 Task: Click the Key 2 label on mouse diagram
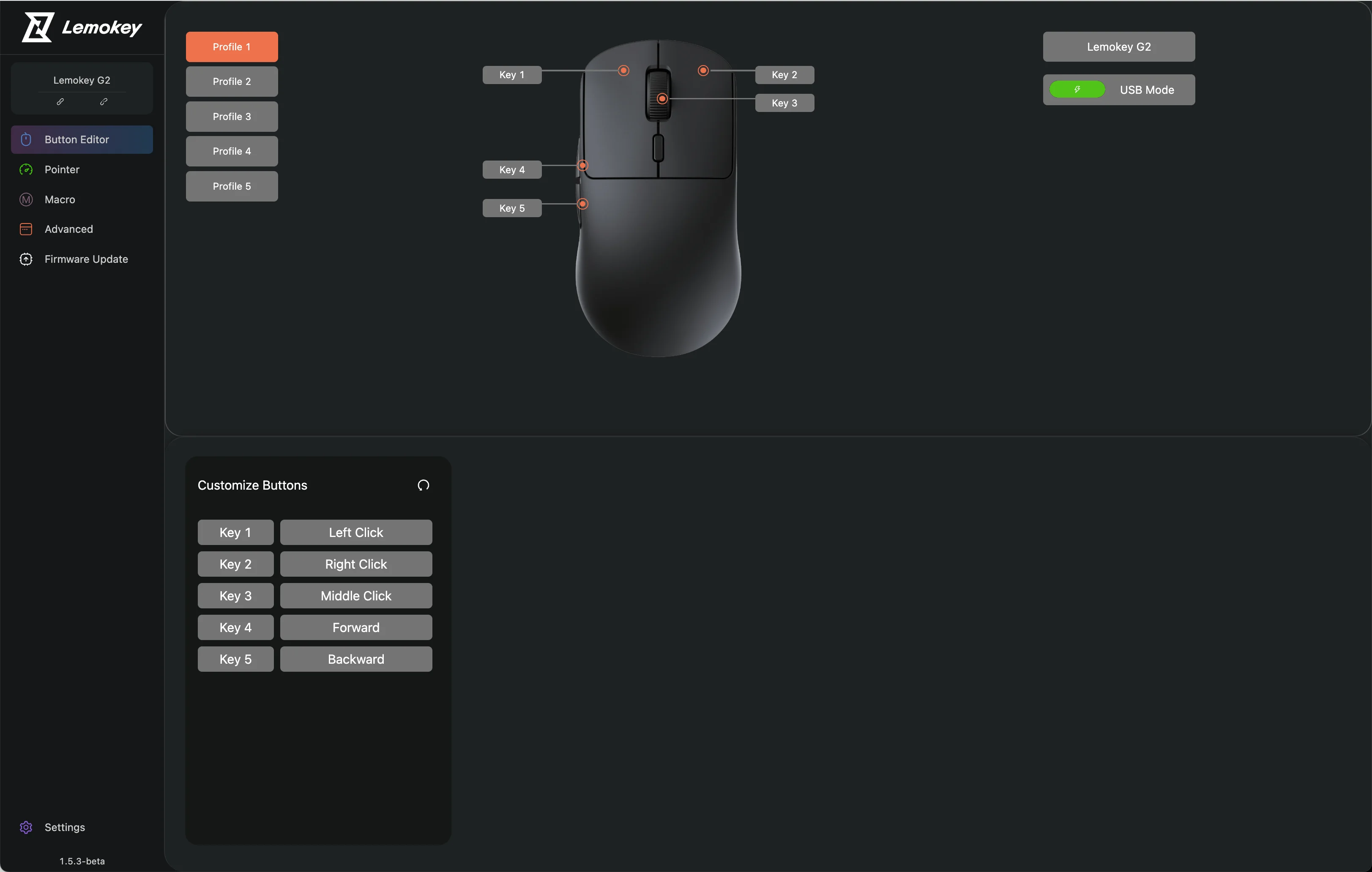[784, 75]
